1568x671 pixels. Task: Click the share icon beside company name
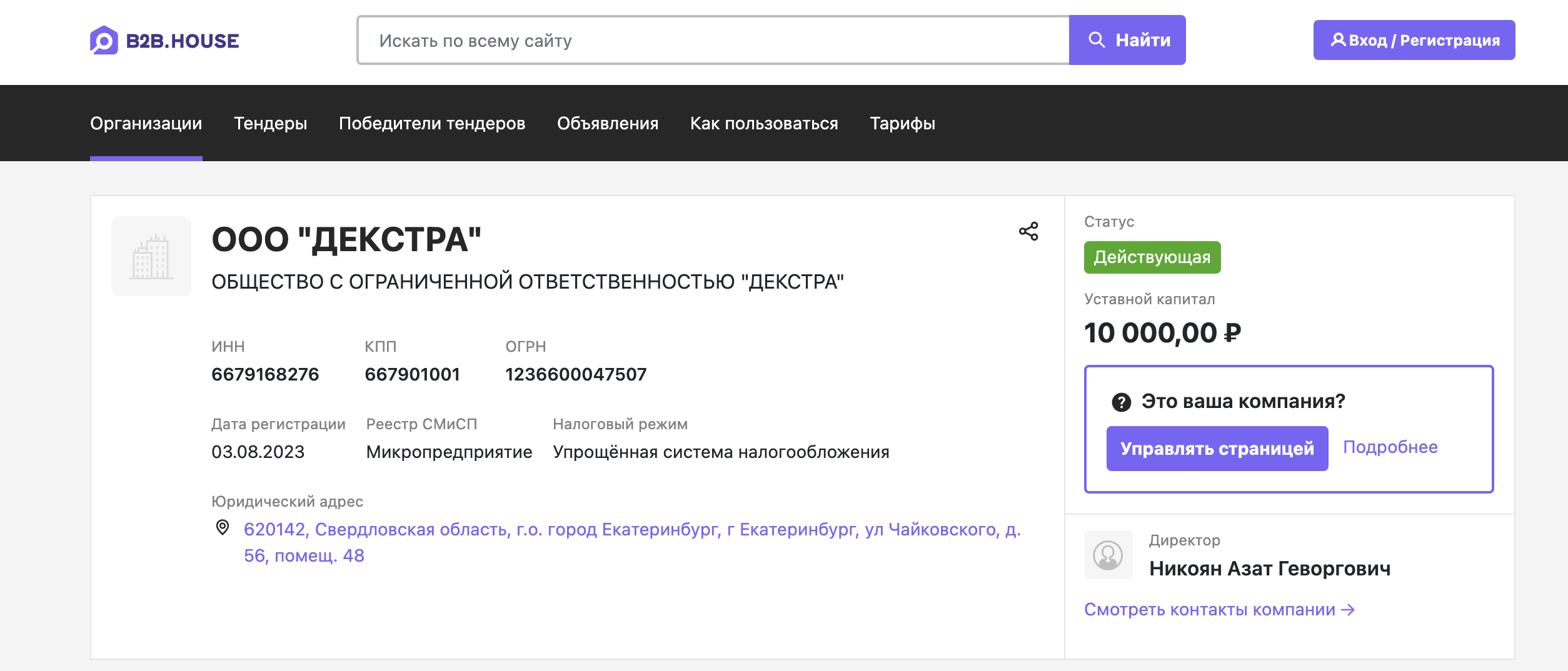(x=1028, y=231)
